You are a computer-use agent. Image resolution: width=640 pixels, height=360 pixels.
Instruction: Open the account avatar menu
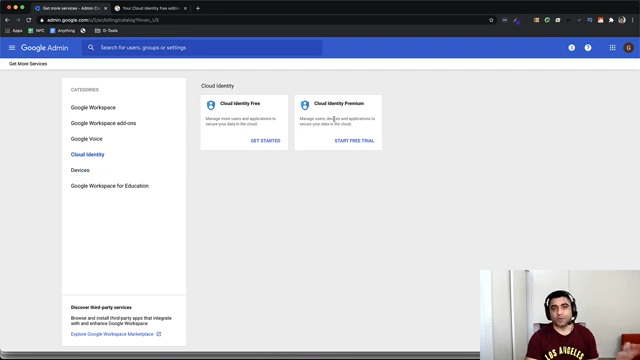pyautogui.click(x=629, y=48)
